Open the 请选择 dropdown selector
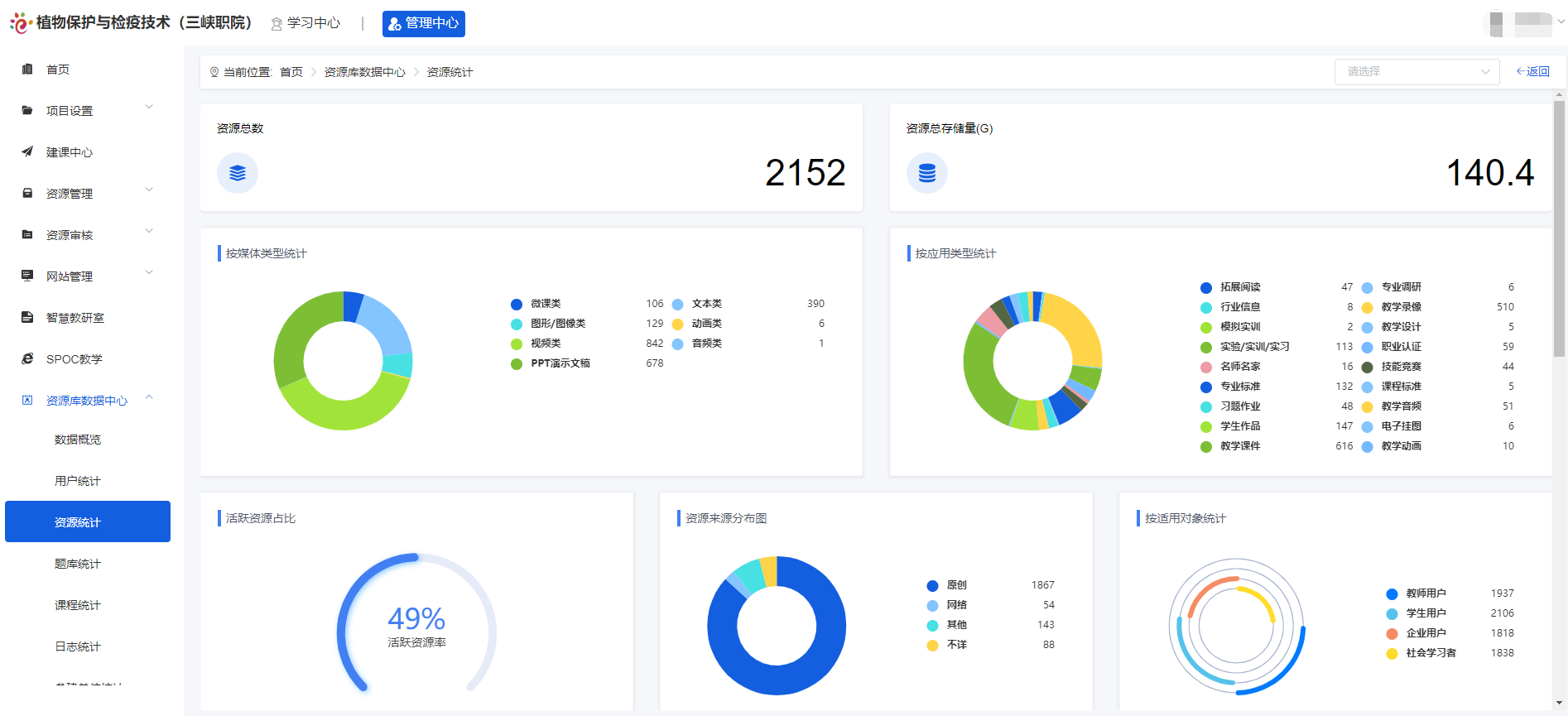This screenshot has width=1568, height=716. (1416, 72)
